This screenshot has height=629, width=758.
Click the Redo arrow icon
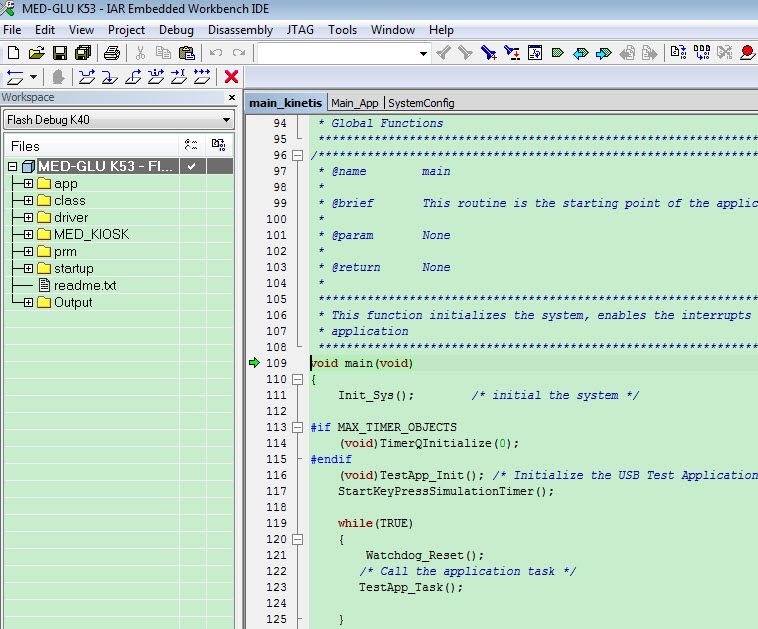(239, 53)
